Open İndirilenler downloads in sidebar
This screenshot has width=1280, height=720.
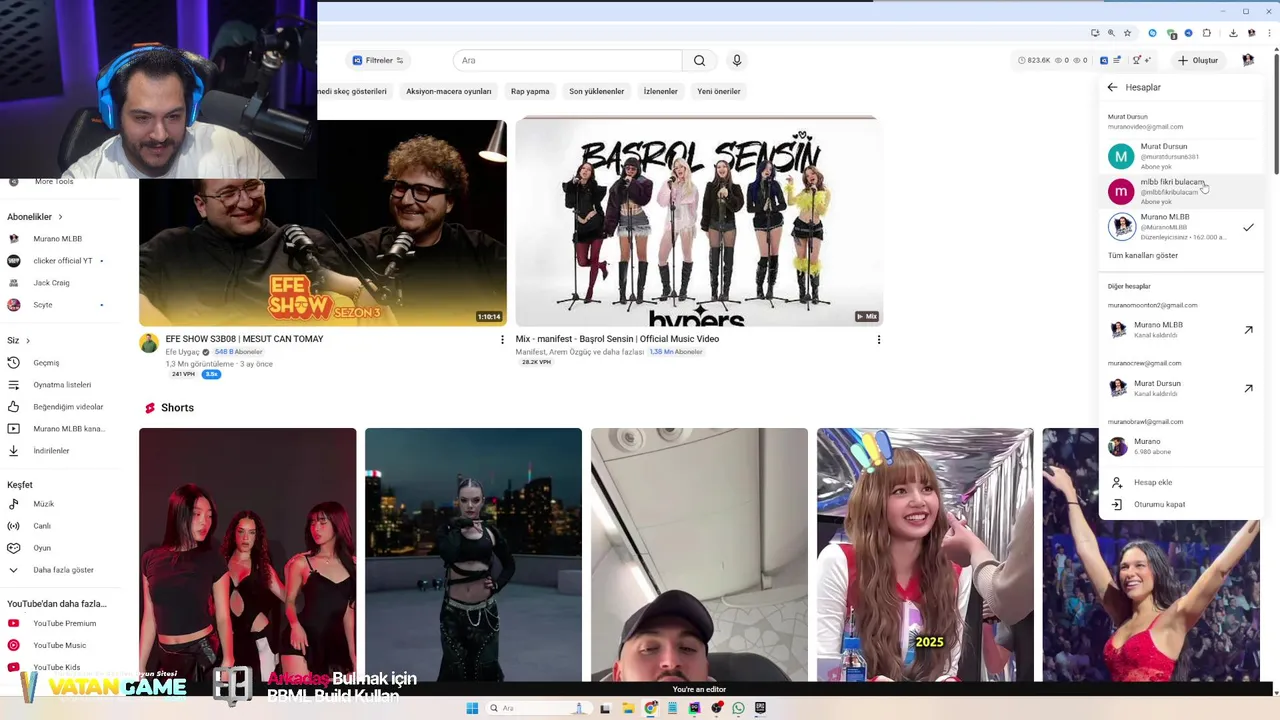pos(51,451)
